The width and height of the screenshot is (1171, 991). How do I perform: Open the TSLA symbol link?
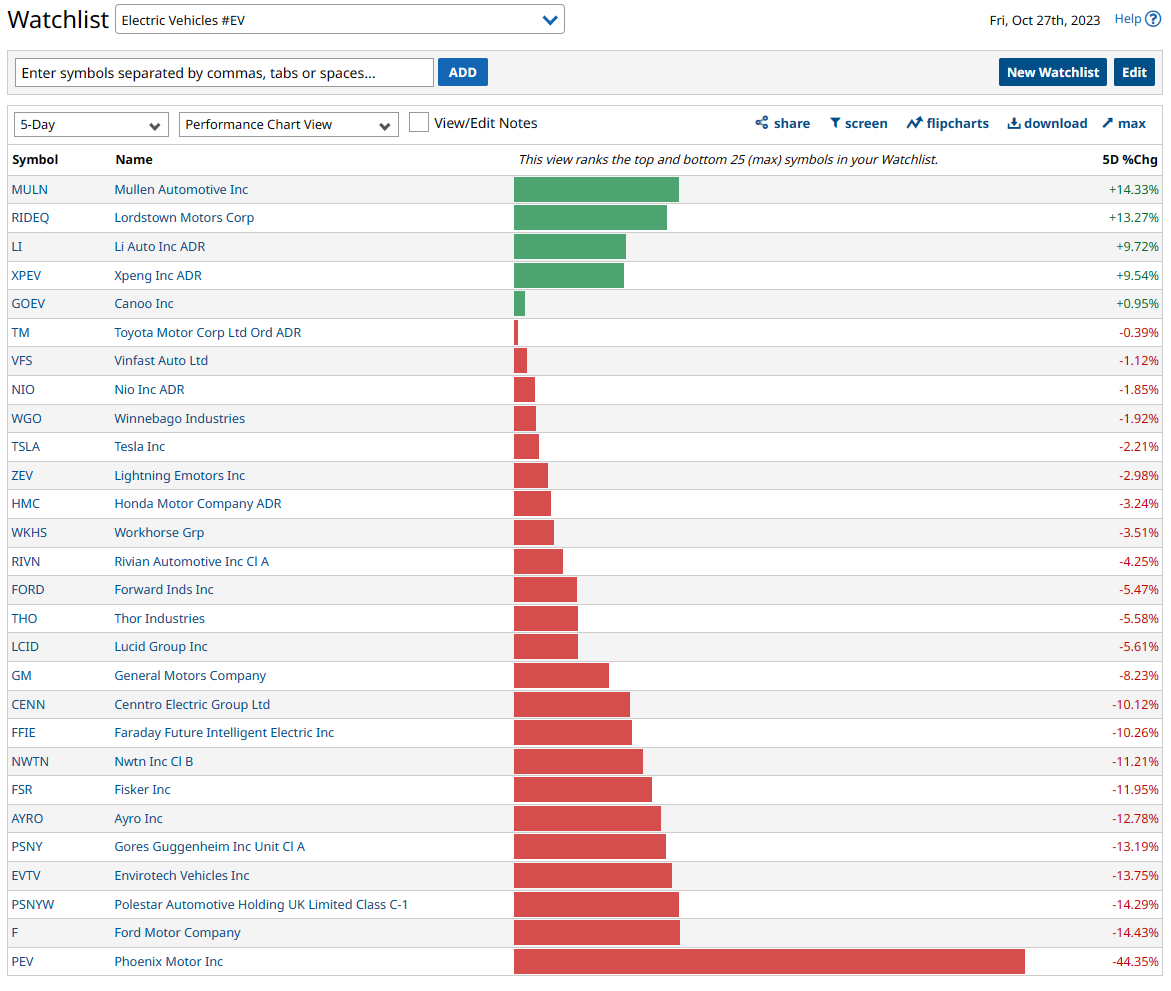[25, 447]
